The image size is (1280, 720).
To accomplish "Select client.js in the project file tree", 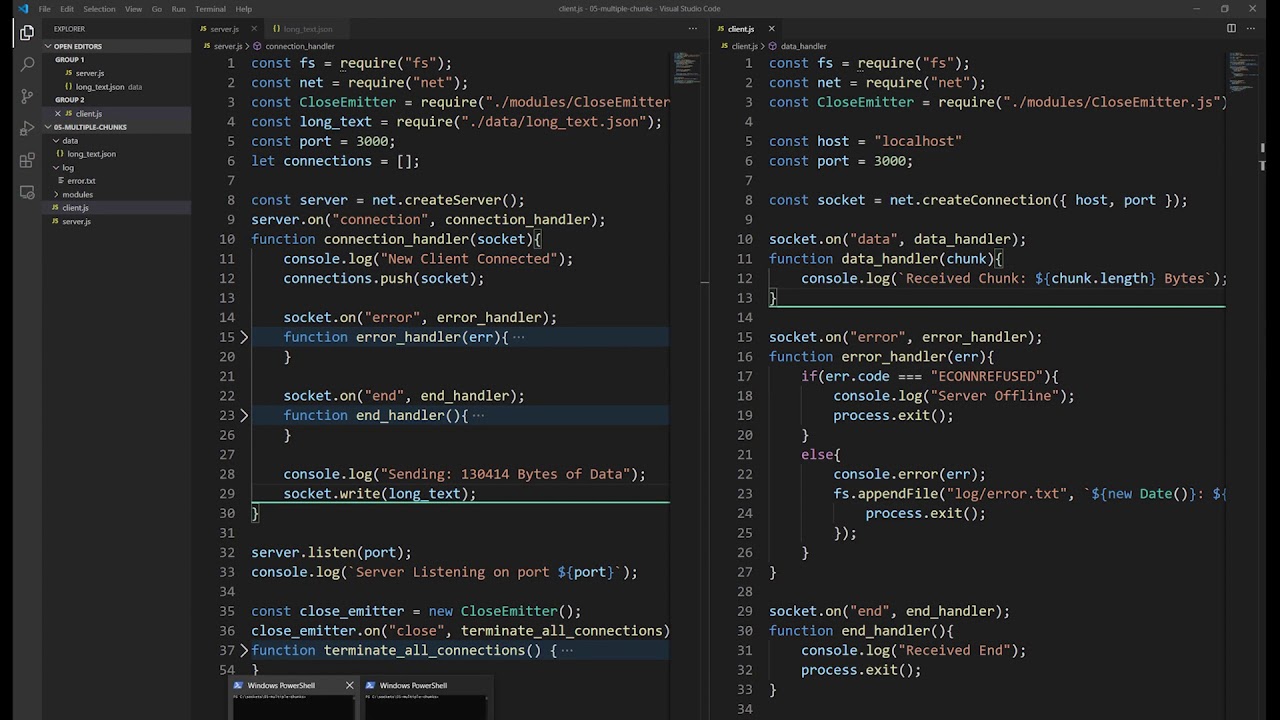I will (x=75, y=208).
